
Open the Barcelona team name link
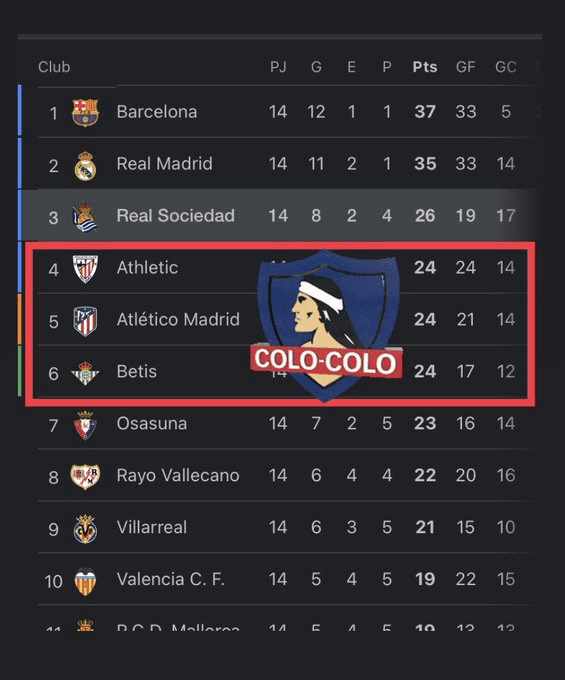click(x=157, y=112)
